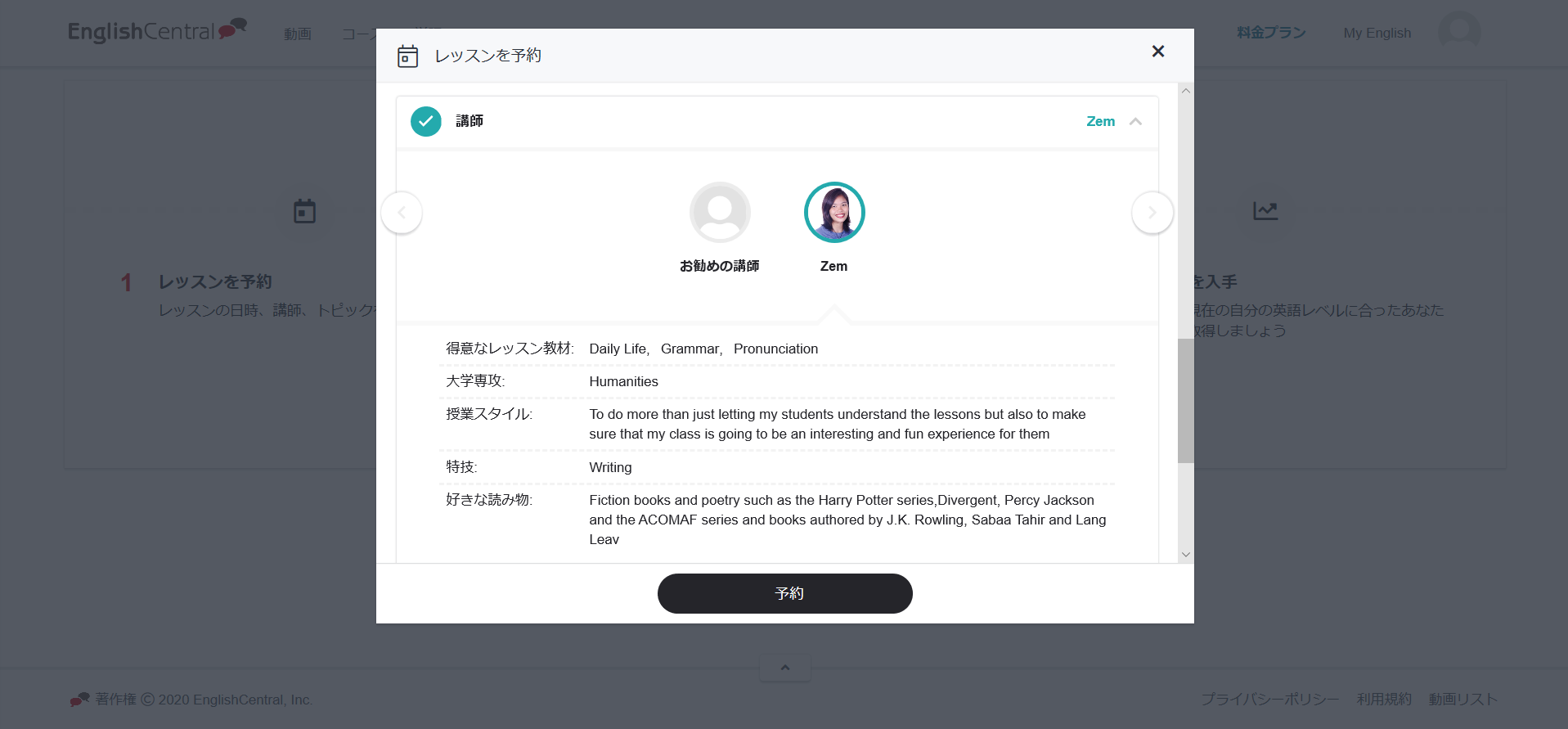Click the calendar icon in dialog header

(407, 56)
